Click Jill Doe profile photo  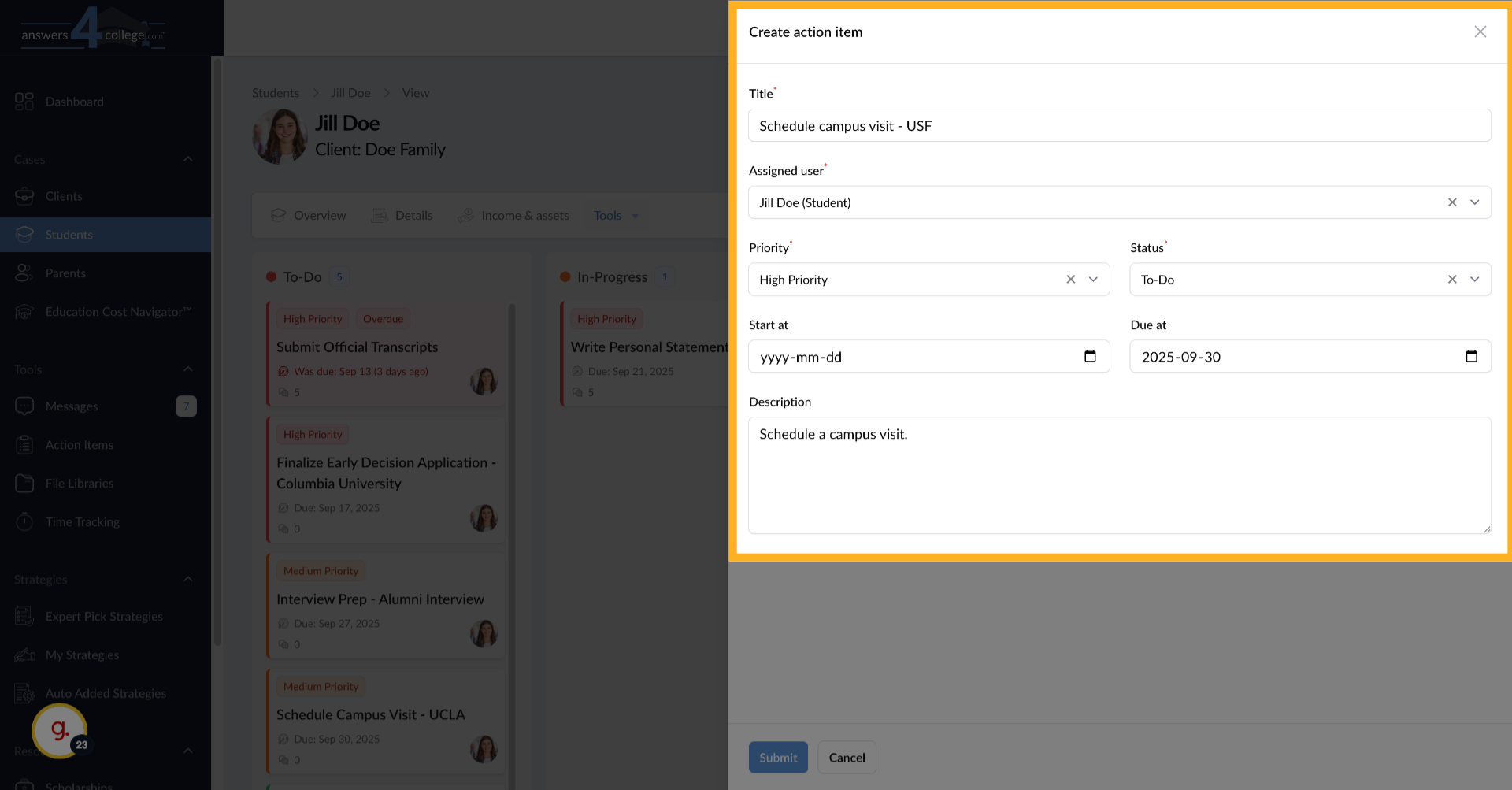tap(280, 136)
